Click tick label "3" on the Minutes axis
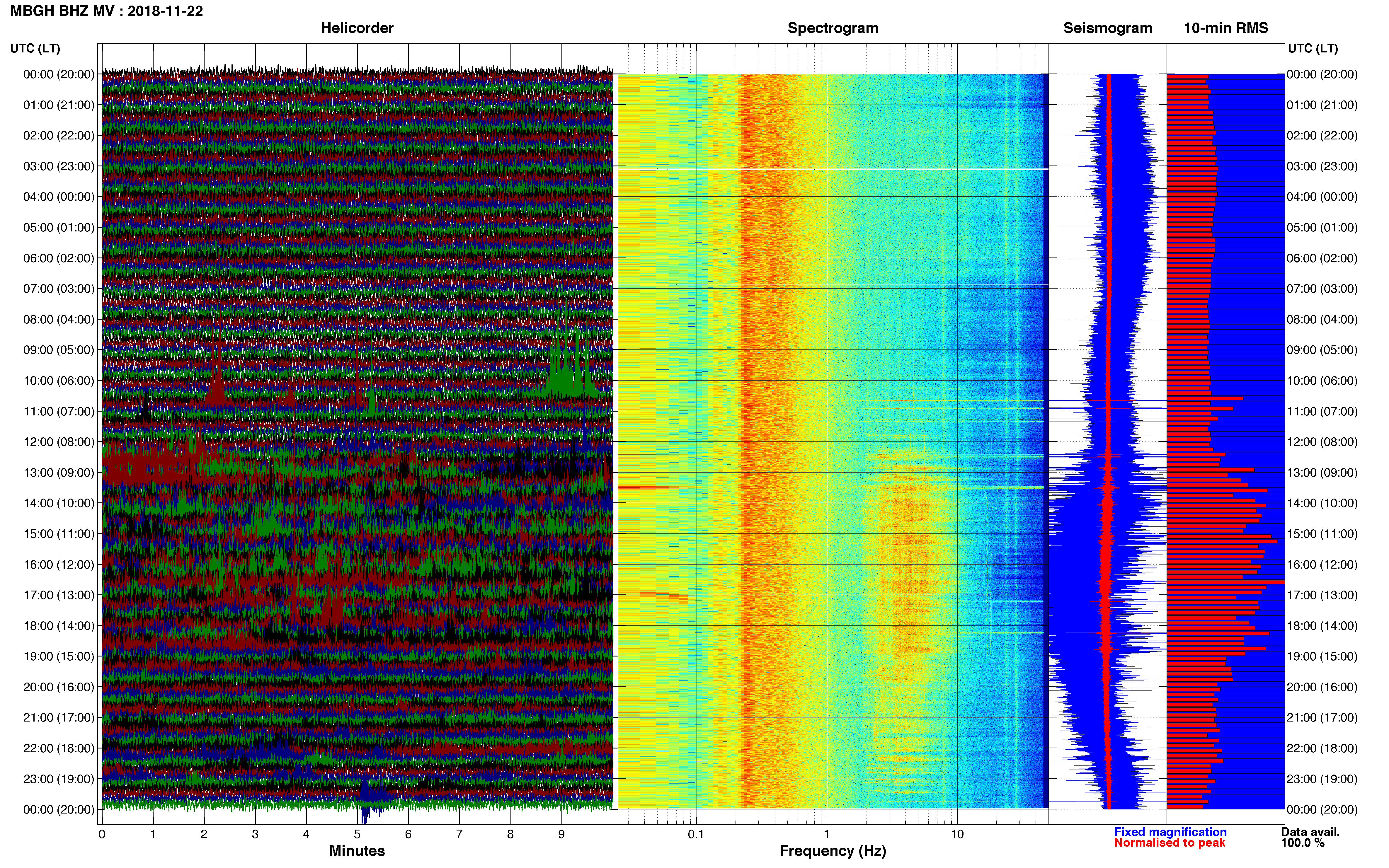The image size is (1389, 868). [255, 835]
